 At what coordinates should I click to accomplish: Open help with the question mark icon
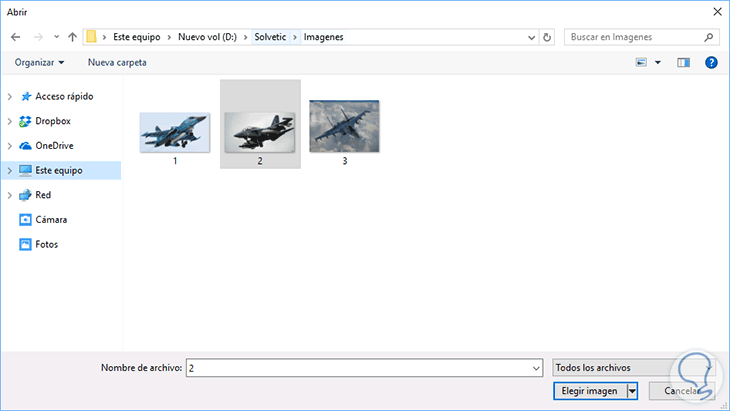pos(711,62)
